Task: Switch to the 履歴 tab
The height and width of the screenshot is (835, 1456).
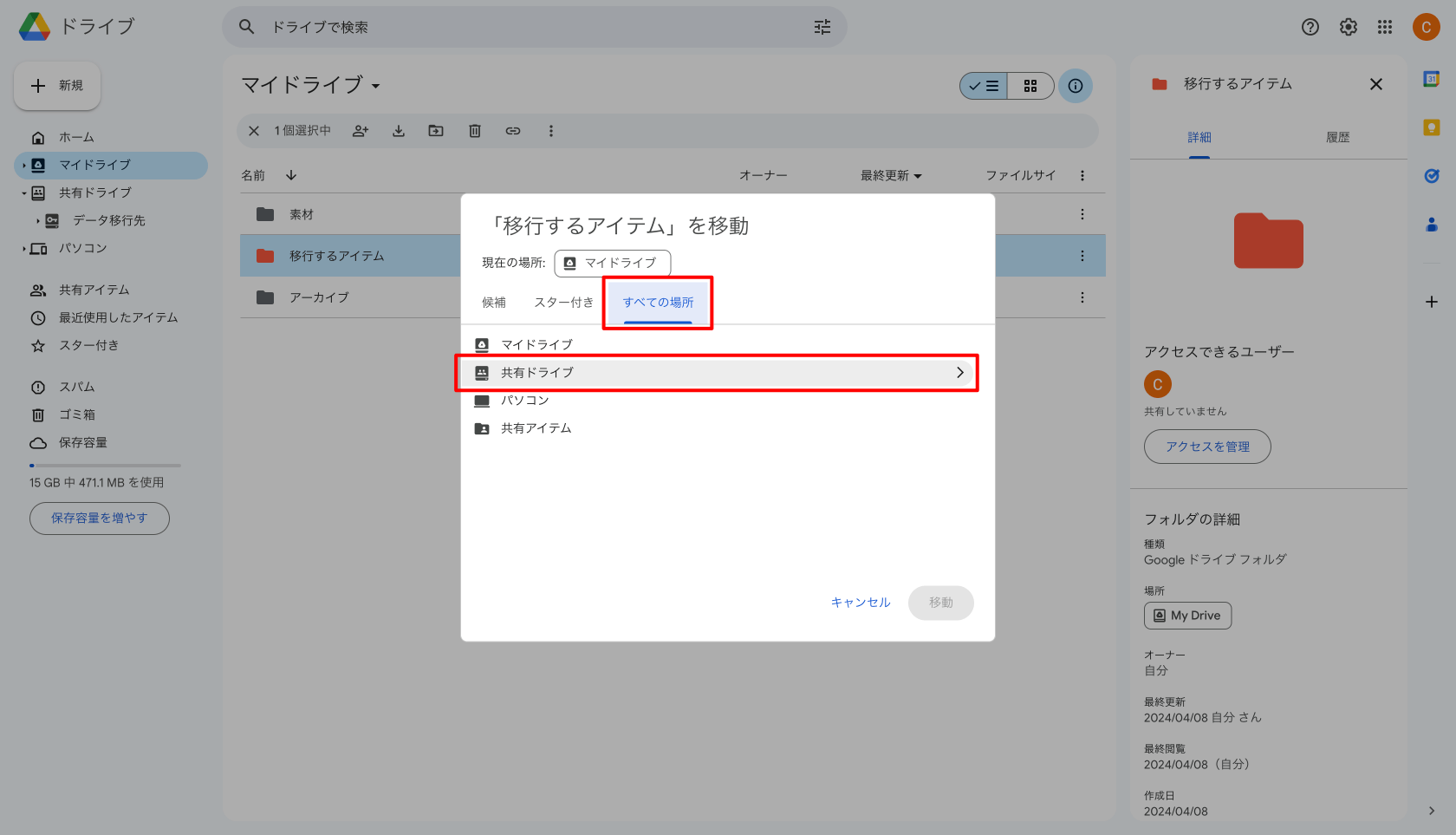Action: pos(1338,137)
